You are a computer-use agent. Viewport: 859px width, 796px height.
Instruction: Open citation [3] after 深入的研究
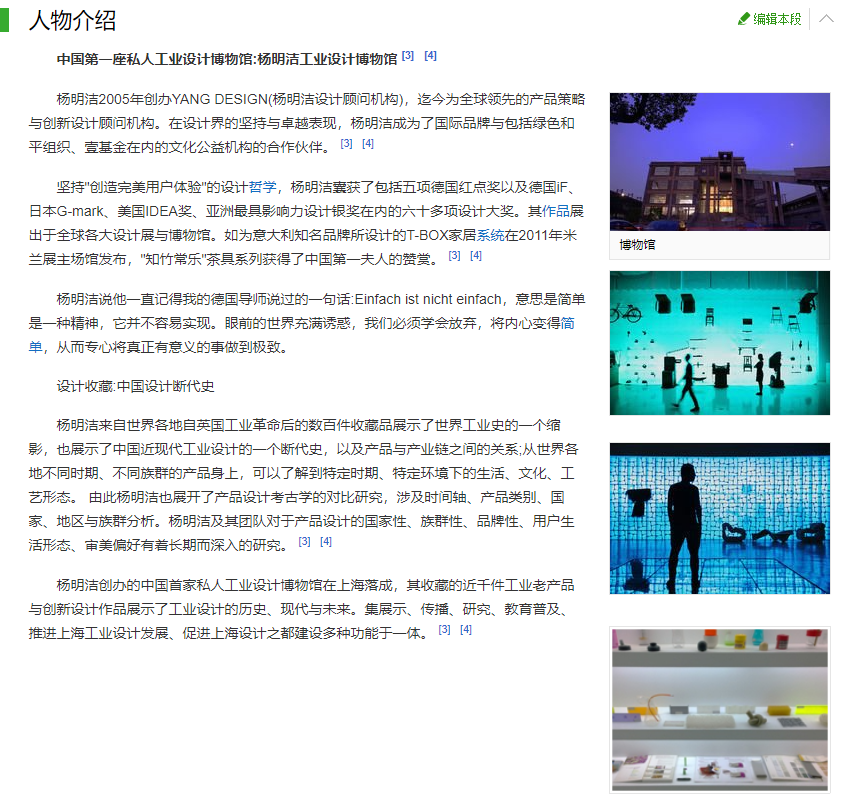click(305, 541)
